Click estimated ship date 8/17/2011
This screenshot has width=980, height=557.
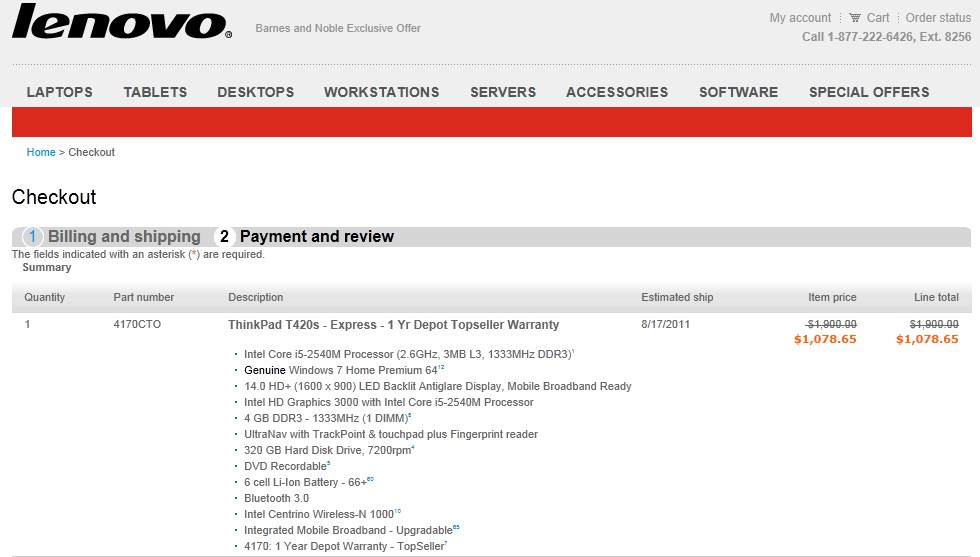pos(665,324)
